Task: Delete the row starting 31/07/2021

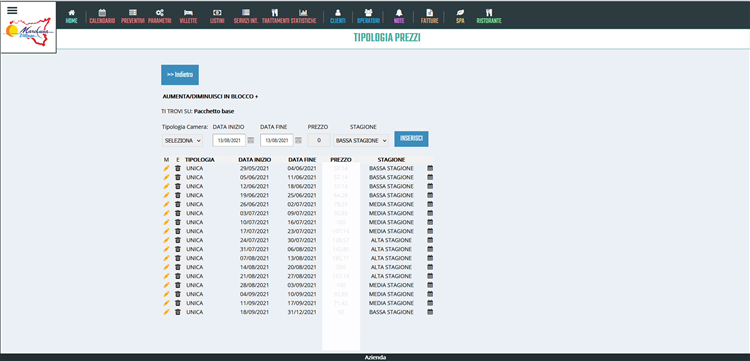Action: click(177, 249)
